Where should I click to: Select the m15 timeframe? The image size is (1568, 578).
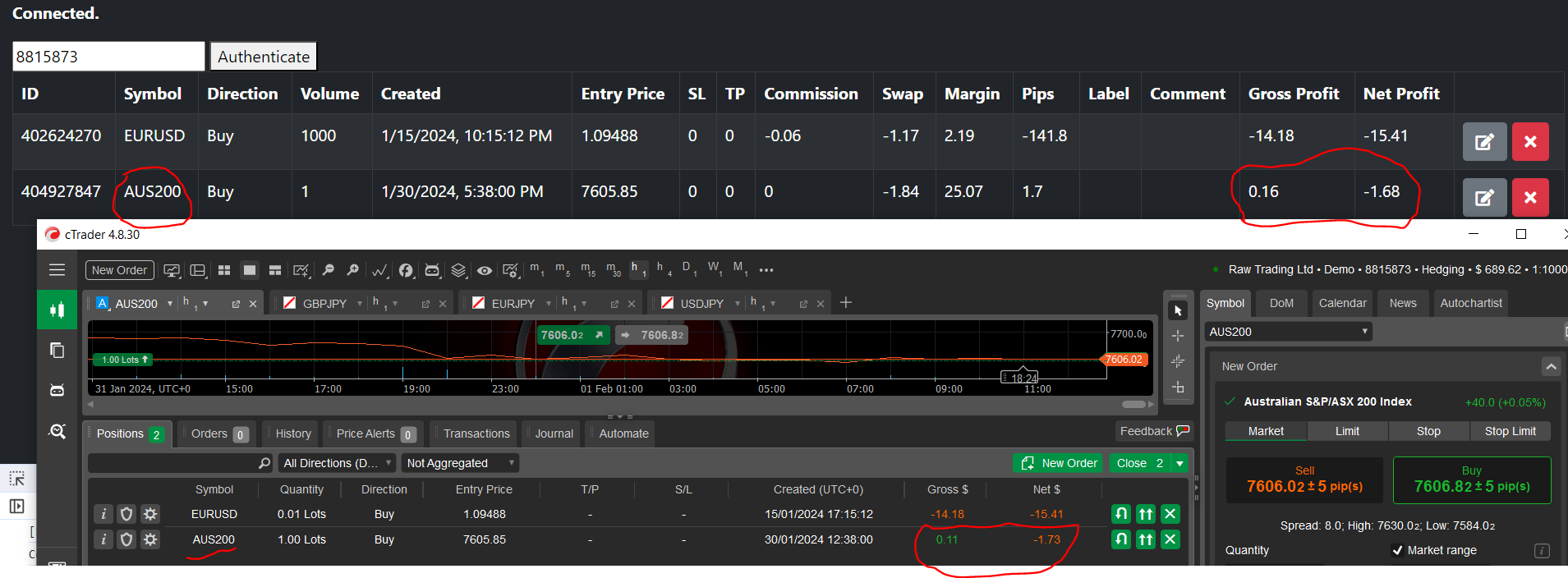point(588,268)
